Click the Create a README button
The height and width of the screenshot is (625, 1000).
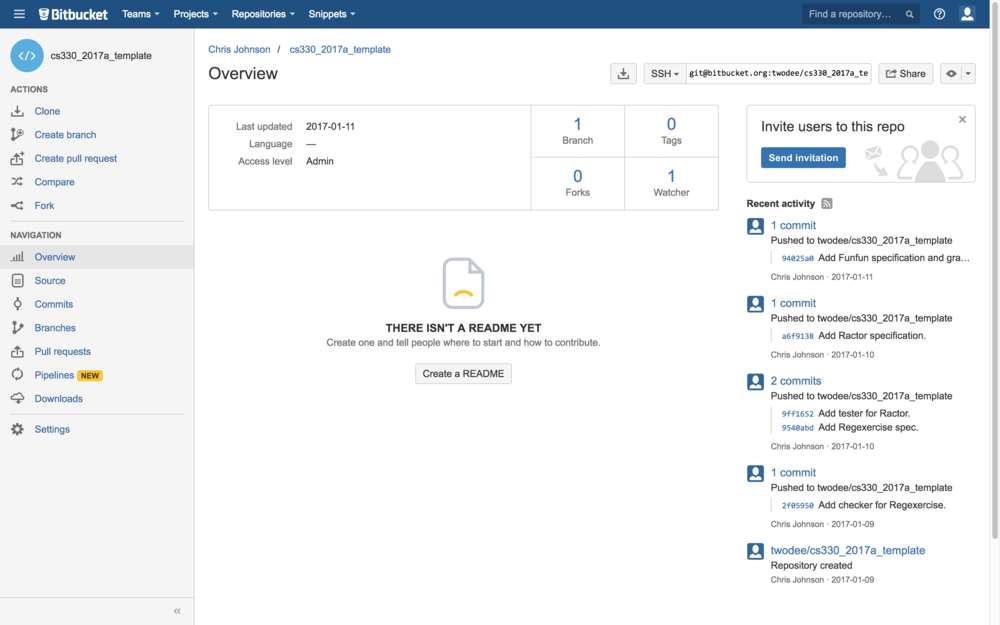pos(463,373)
